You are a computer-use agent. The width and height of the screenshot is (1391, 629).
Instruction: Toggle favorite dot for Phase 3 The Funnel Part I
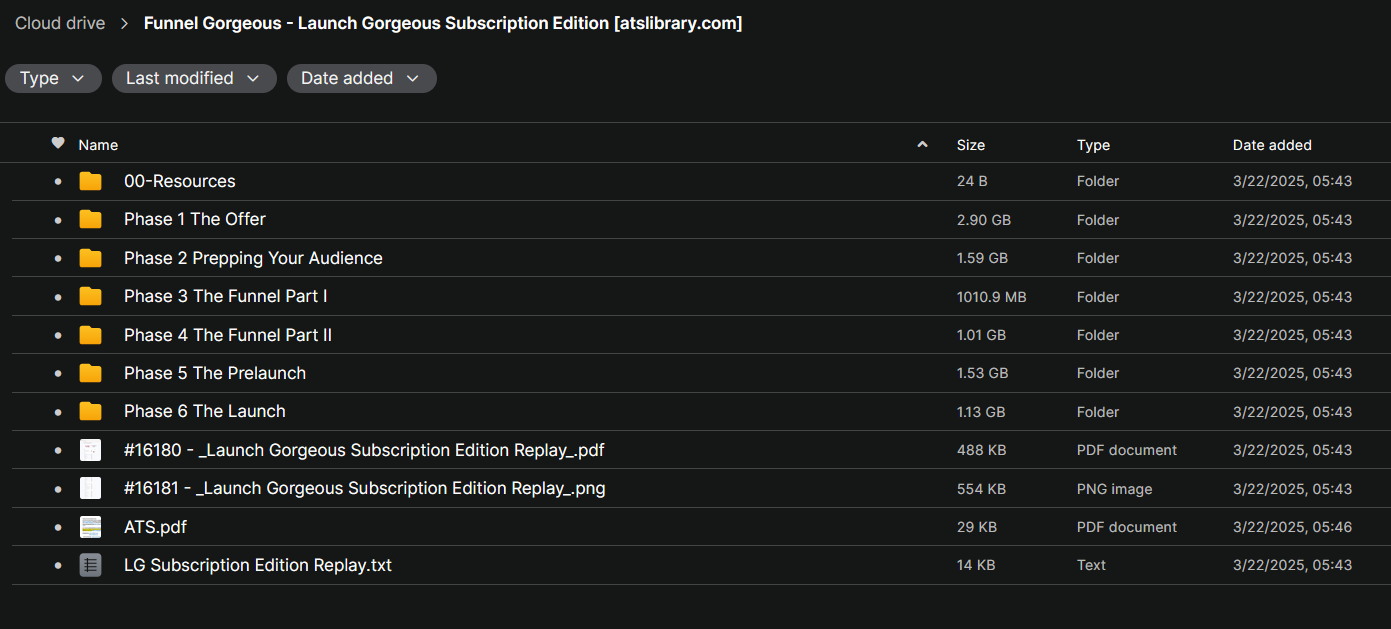pos(58,297)
